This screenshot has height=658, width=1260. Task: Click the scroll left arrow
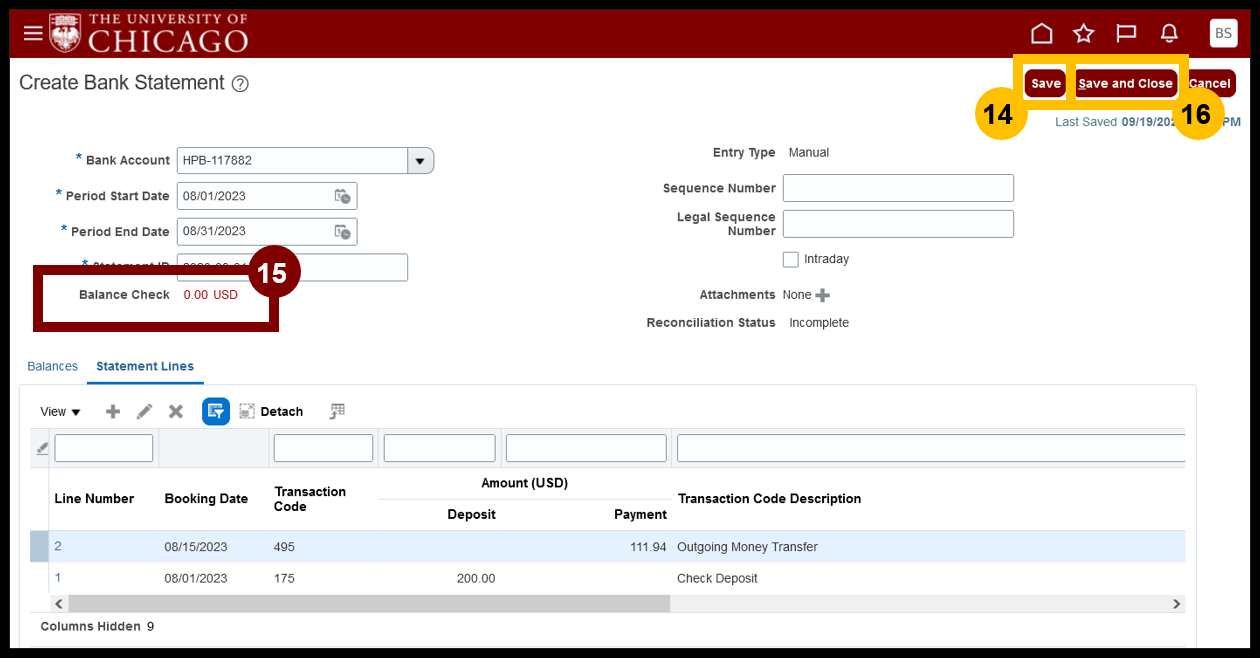(59, 604)
